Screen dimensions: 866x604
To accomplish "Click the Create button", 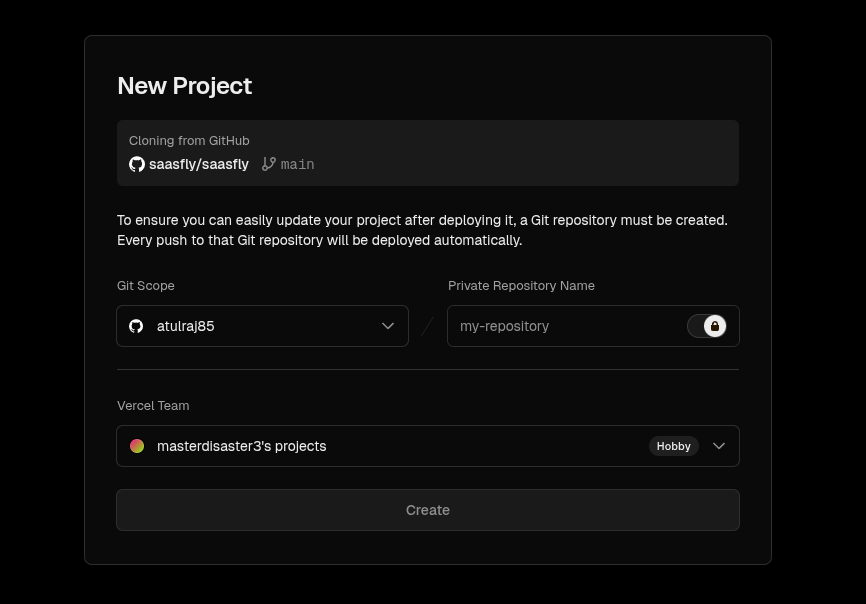I will click(x=428, y=510).
